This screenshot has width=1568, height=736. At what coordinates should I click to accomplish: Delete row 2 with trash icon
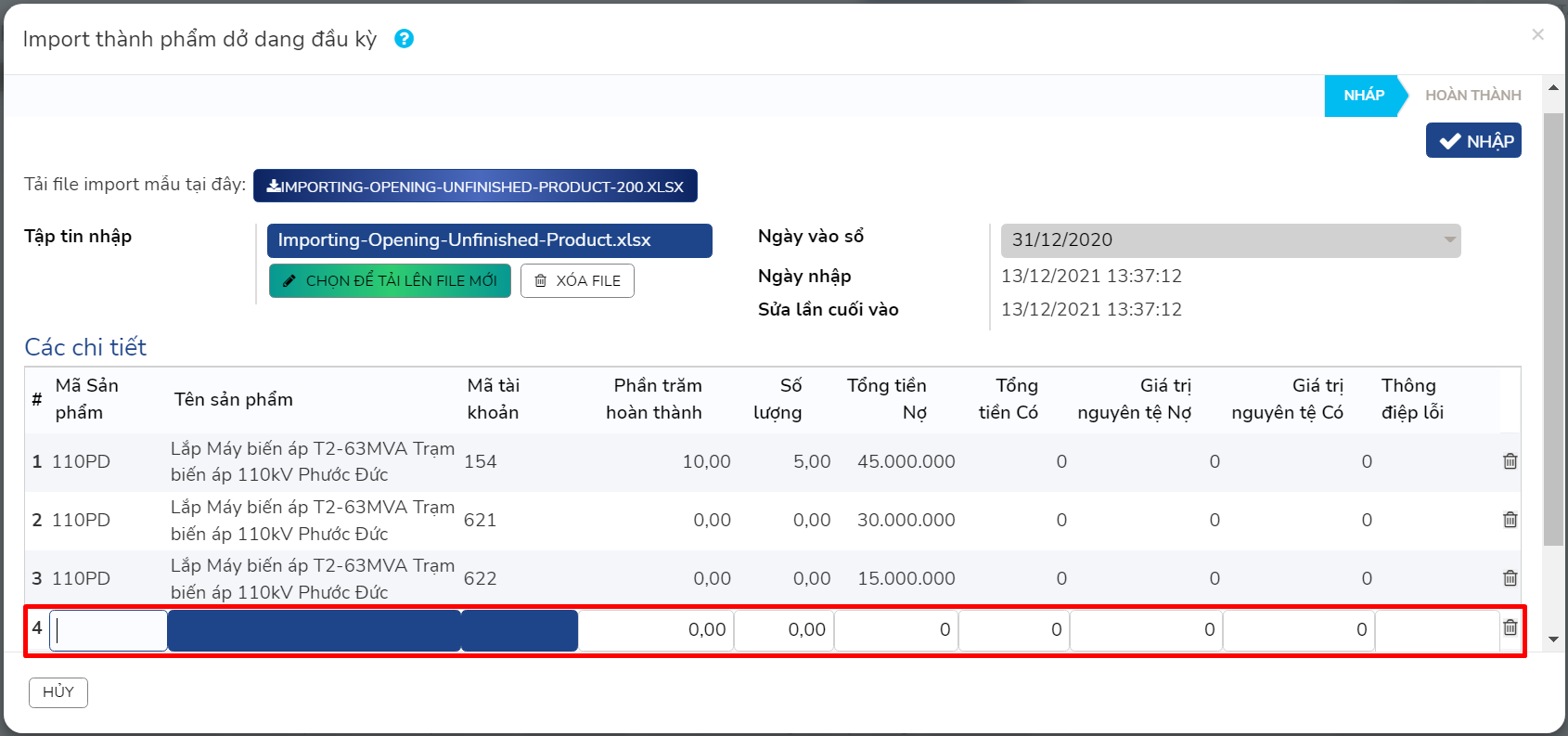tap(1510, 520)
